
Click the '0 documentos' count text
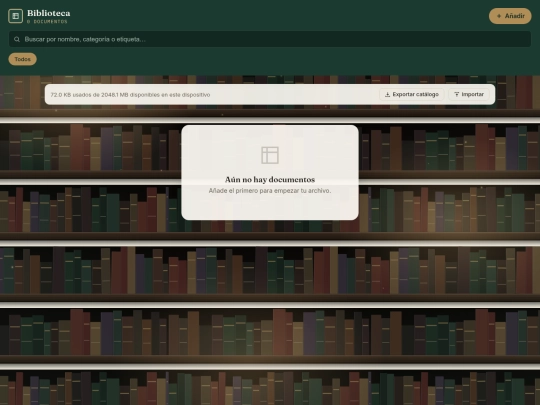pos(47,22)
